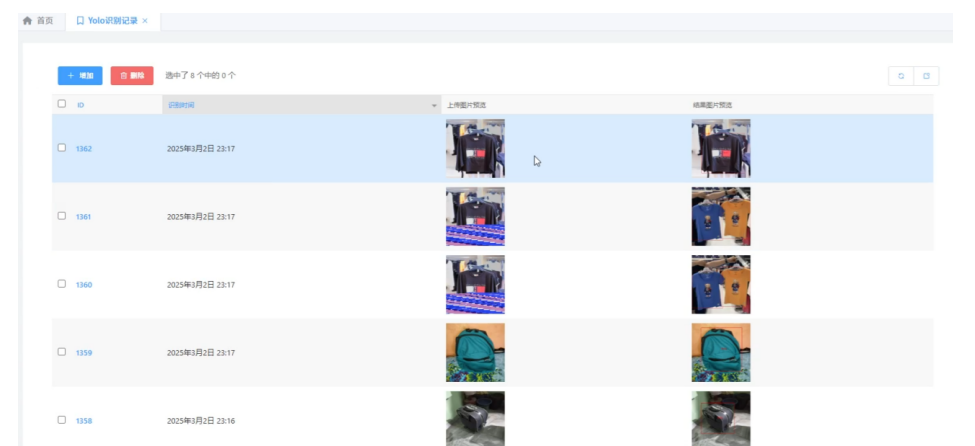Screen dimensions: 975x446
Task: Open record ID 1361 link
Action: (83, 217)
